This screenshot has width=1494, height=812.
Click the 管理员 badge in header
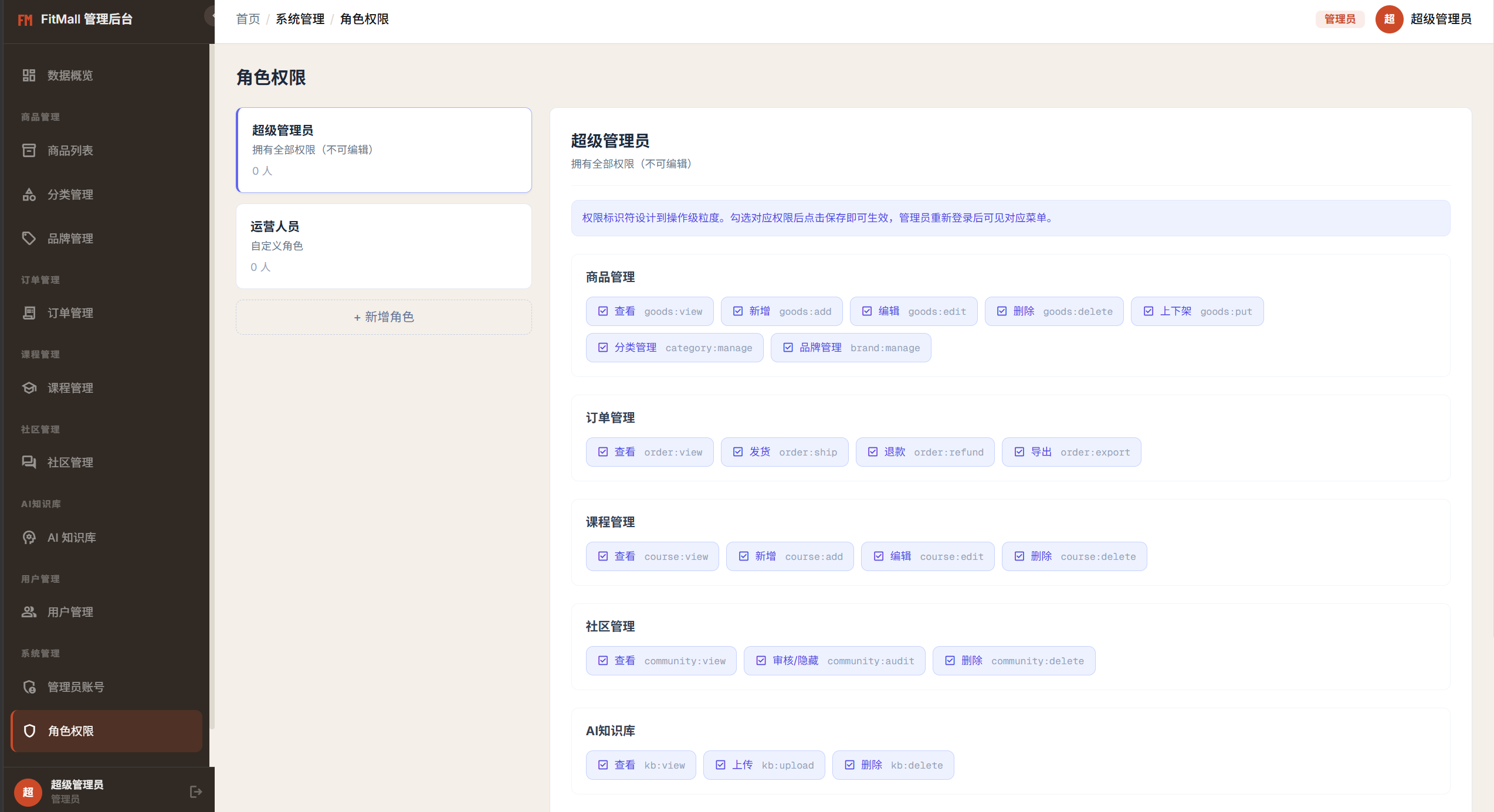tap(1340, 19)
